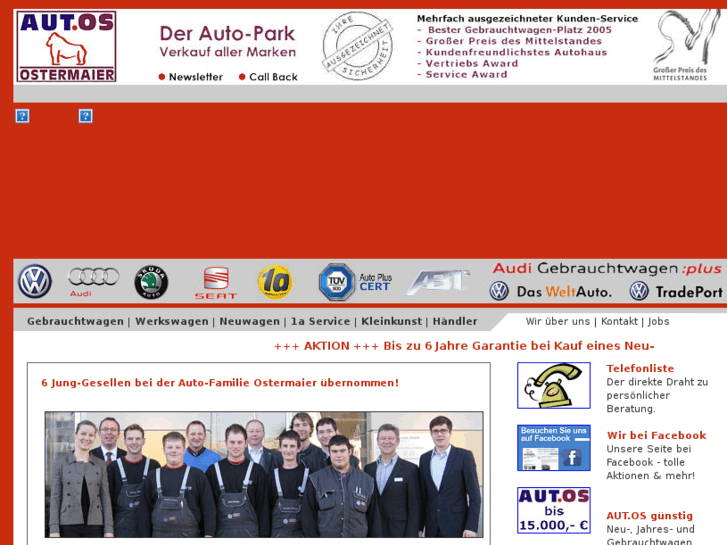Open the Besuchen Sie uns auf Facebook image
This screenshot has height=545, width=727.
554,448
